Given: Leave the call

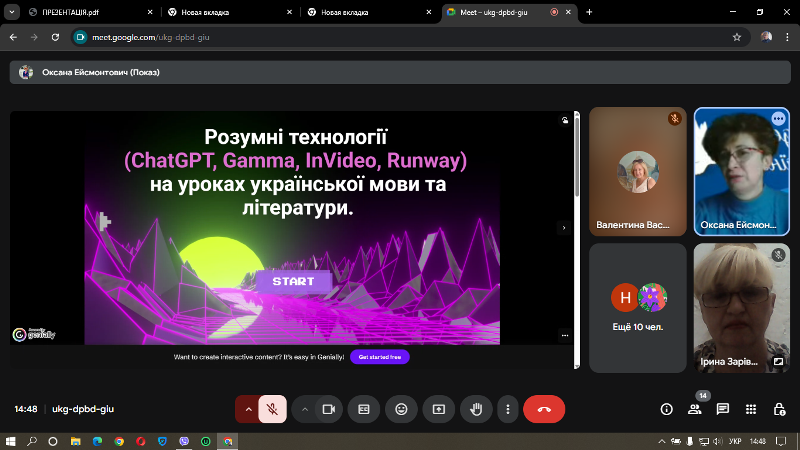Looking at the screenshot, I should (x=544, y=409).
